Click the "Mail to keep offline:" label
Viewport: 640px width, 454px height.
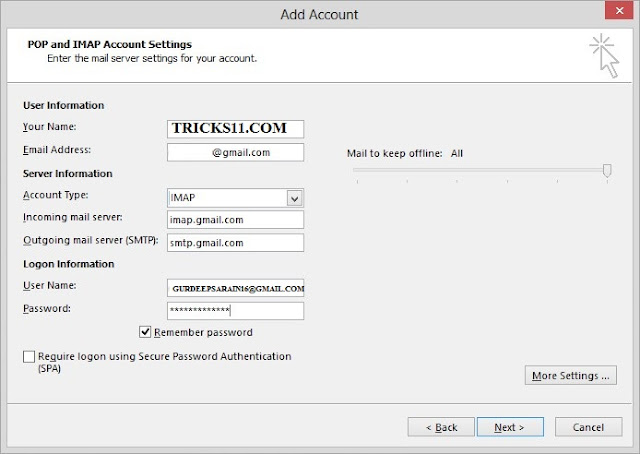[395, 154]
